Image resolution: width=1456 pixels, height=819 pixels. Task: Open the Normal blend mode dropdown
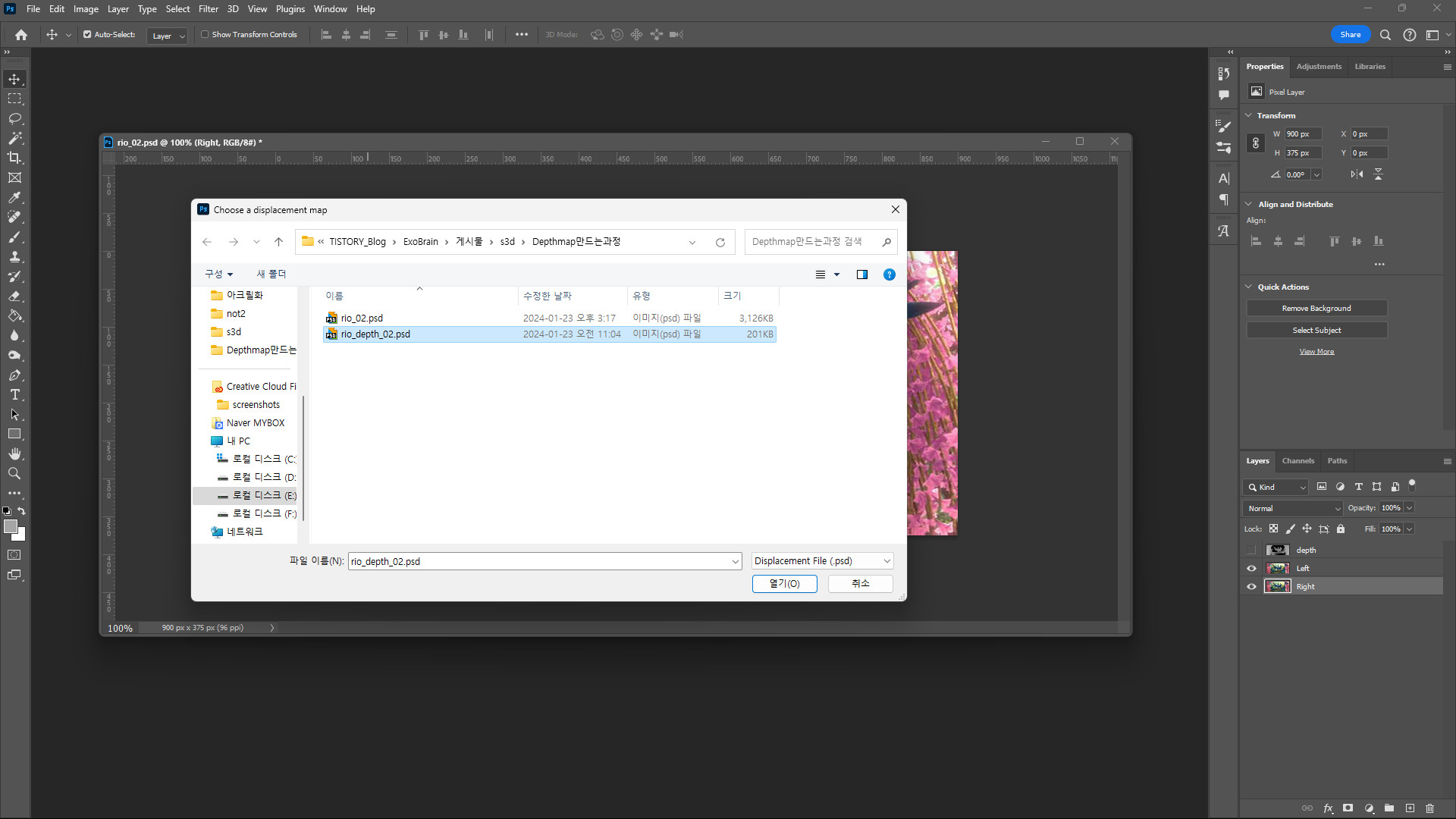point(1293,508)
